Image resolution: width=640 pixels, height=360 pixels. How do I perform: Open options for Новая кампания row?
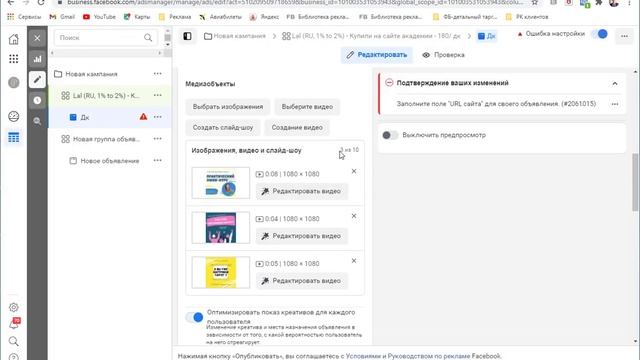click(158, 74)
